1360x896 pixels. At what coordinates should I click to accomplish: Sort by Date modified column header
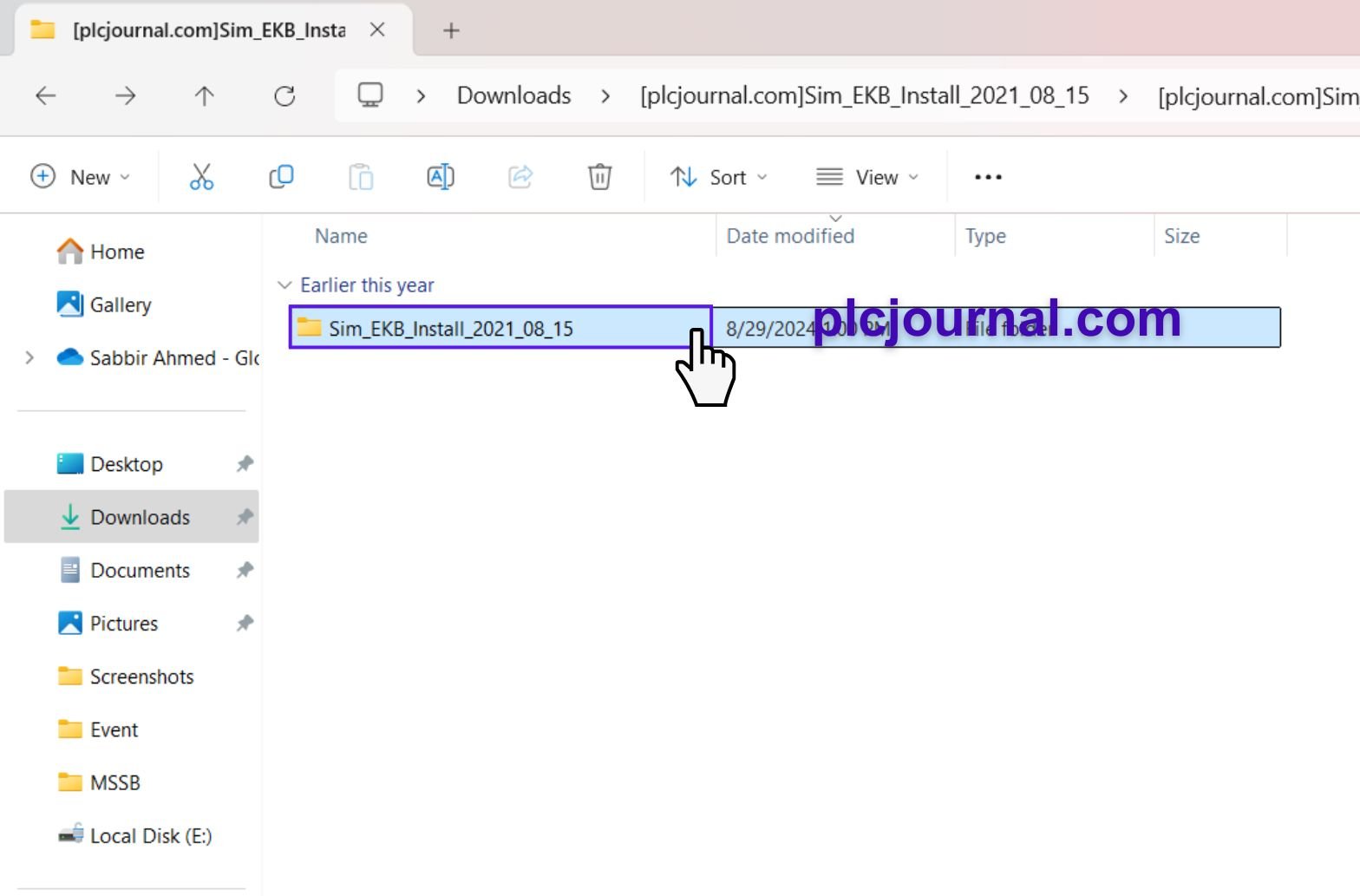(x=790, y=236)
